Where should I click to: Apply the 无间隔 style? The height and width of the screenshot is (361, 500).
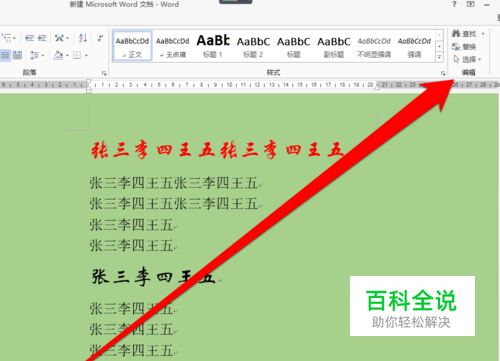point(173,46)
